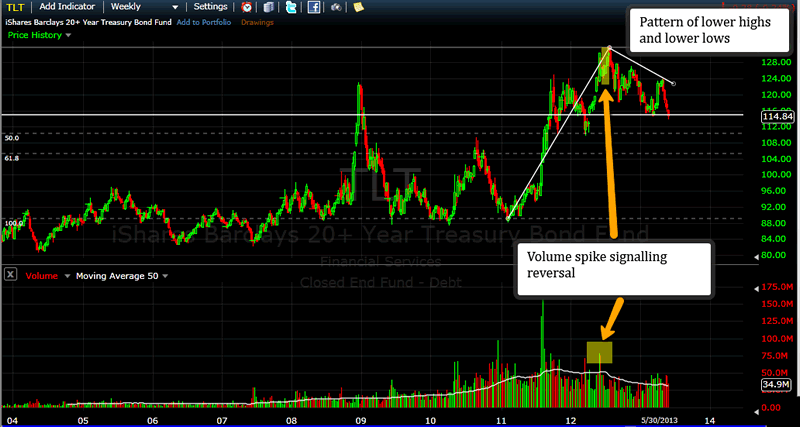Click the yellow highlighted box on volume bars
This screenshot has height=427, width=800.
click(x=599, y=352)
